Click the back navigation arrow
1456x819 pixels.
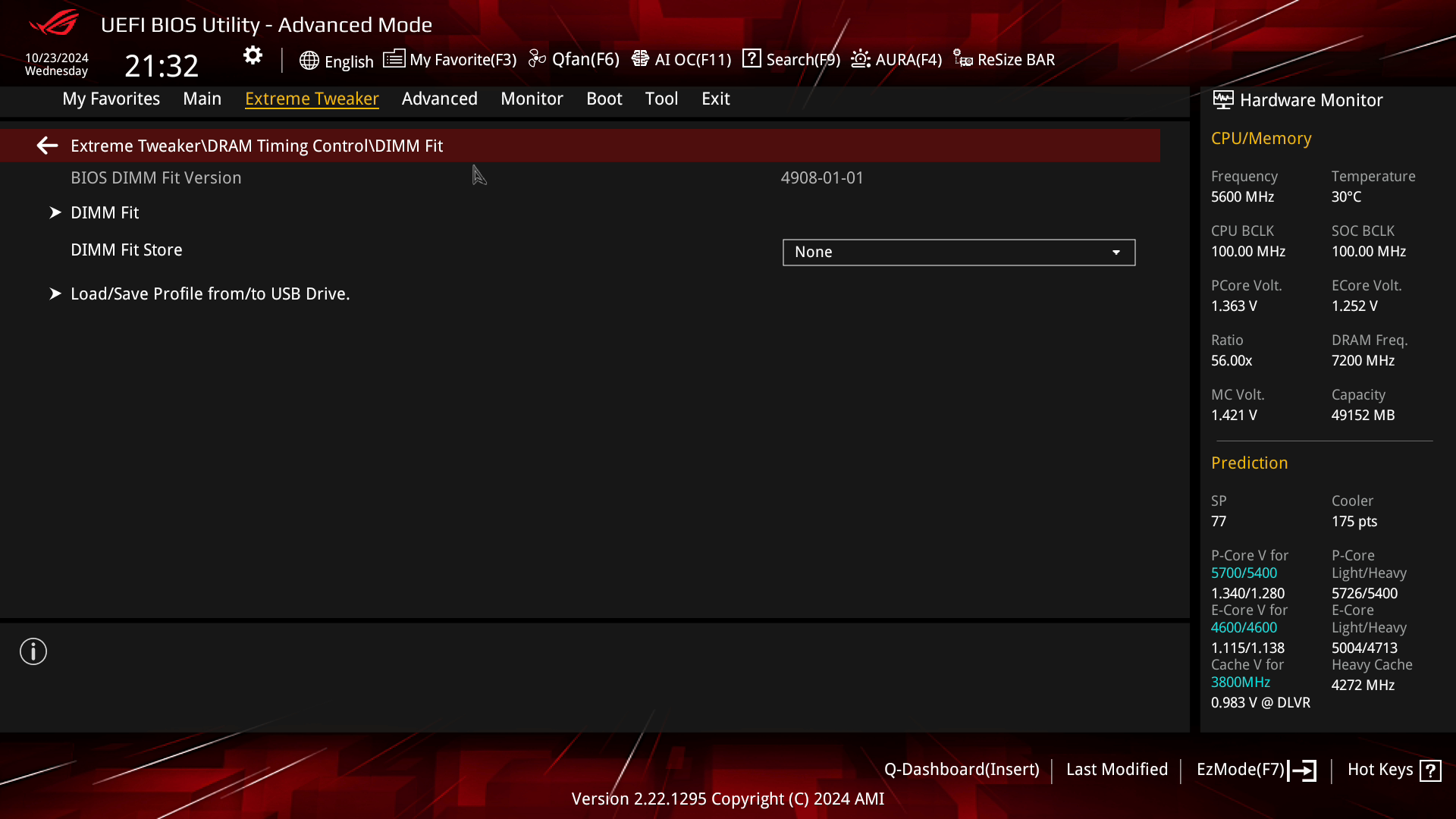(x=47, y=145)
